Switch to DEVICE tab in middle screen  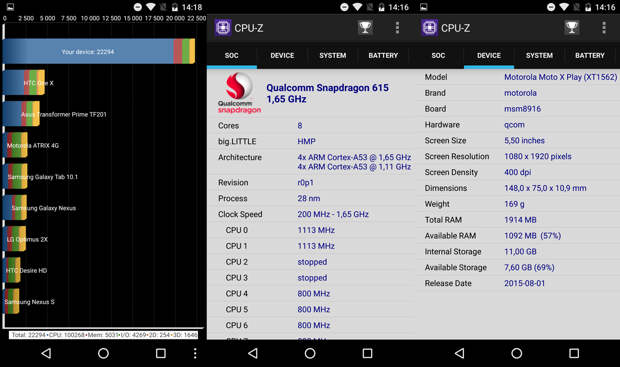point(282,55)
